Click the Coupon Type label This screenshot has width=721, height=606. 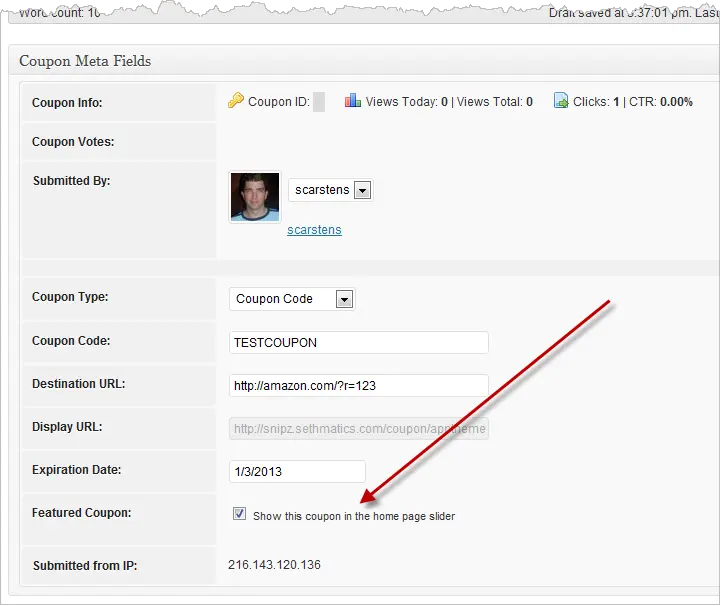(70, 297)
